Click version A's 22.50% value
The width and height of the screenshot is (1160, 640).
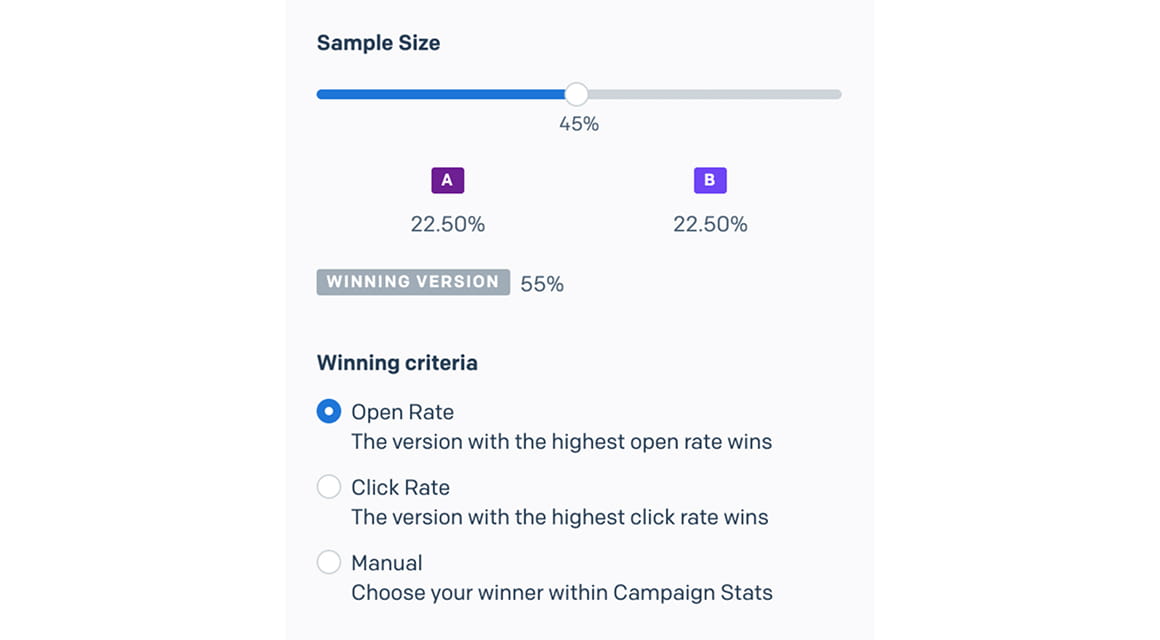point(447,224)
